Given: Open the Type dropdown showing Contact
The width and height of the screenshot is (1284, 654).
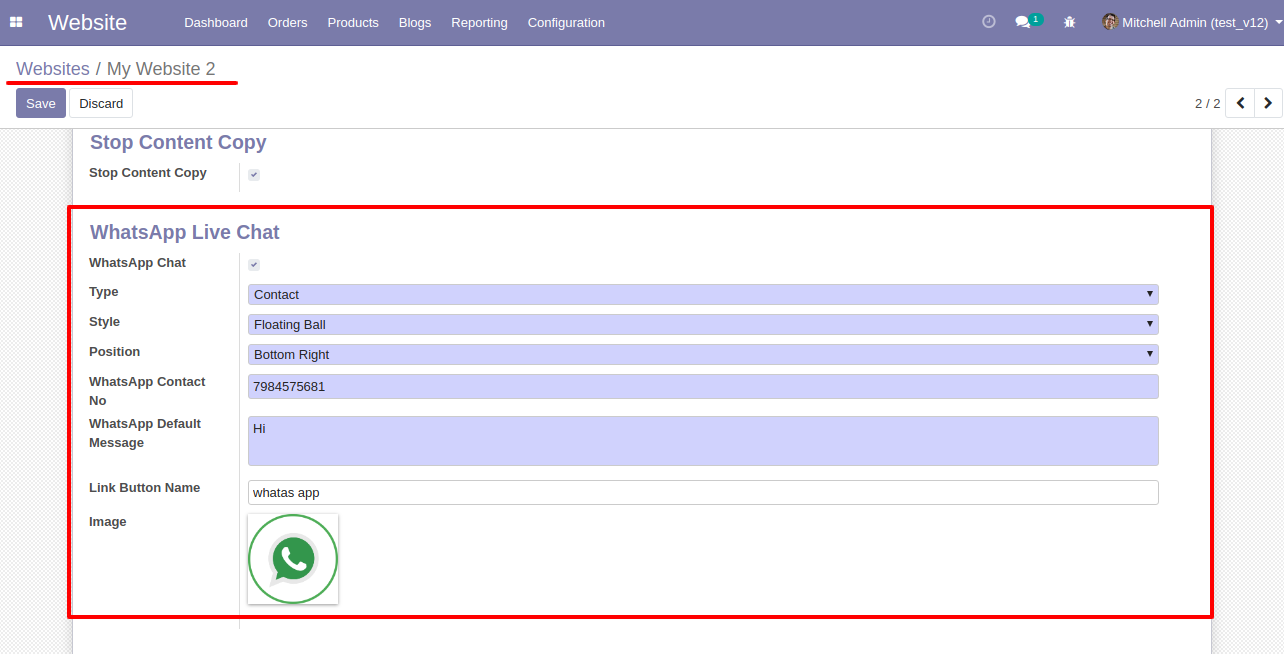Looking at the screenshot, I should (703, 294).
